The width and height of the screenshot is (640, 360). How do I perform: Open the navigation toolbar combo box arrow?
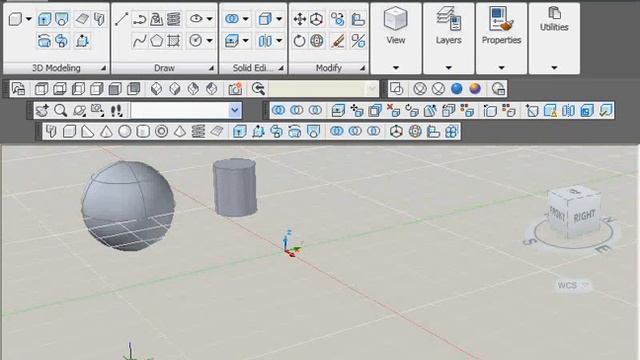[x=235, y=110]
